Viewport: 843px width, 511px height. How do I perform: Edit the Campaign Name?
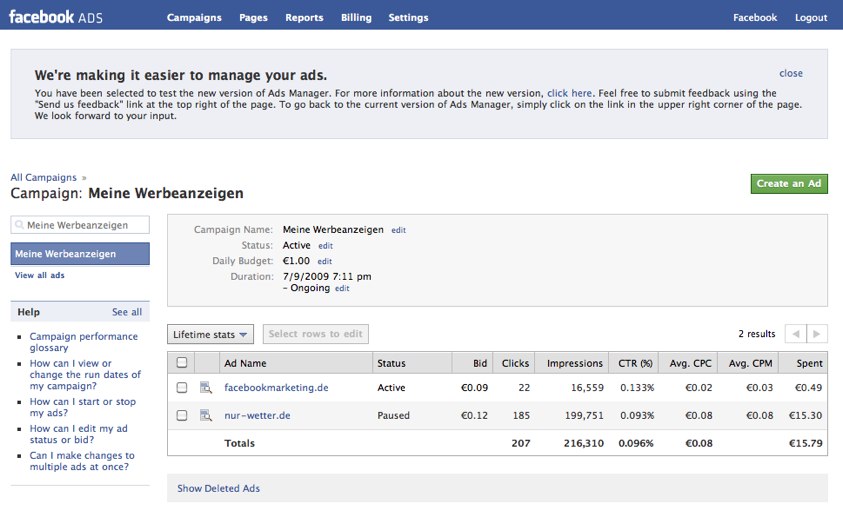398,230
